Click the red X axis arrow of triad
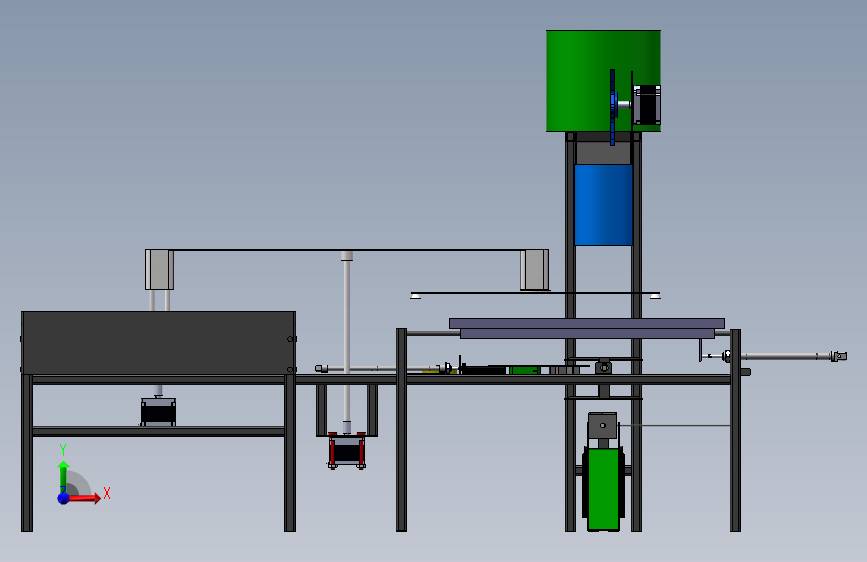The image size is (867, 562). click(84, 498)
